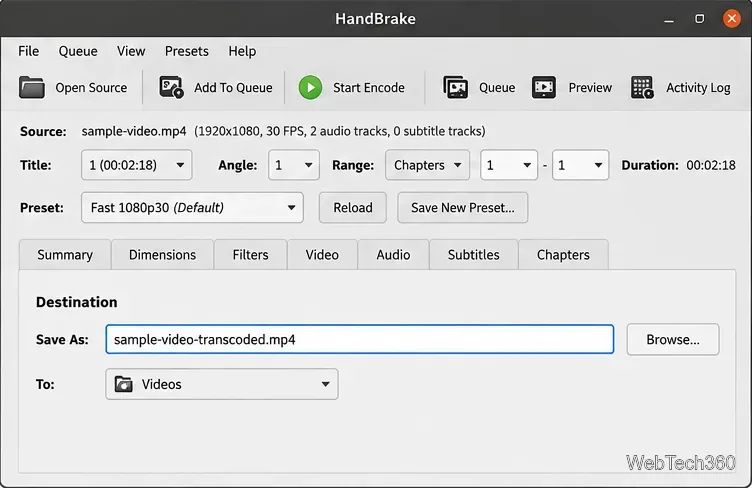Image resolution: width=752 pixels, height=488 pixels.
Task: Open the View menu
Action: click(x=131, y=51)
